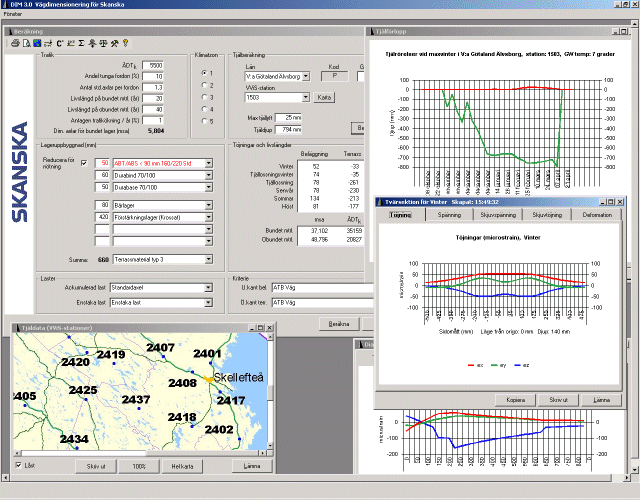Click the balance scale toolbar icon

tap(103, 43)
